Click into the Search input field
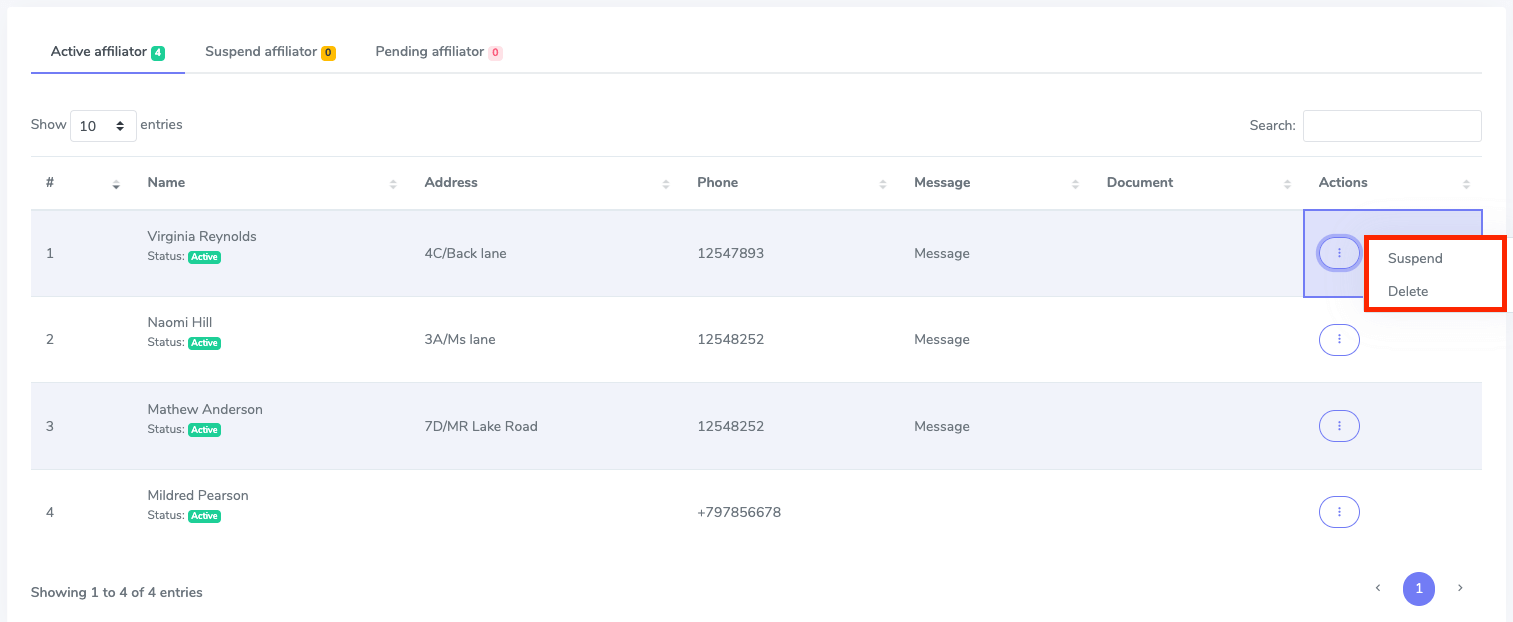 click(1391, 126)
